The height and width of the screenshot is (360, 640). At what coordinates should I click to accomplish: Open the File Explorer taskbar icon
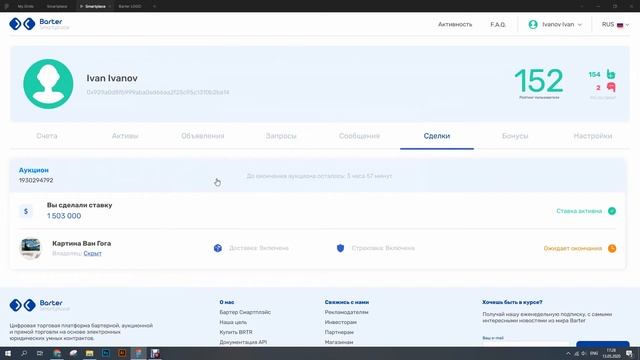(89, 353)
